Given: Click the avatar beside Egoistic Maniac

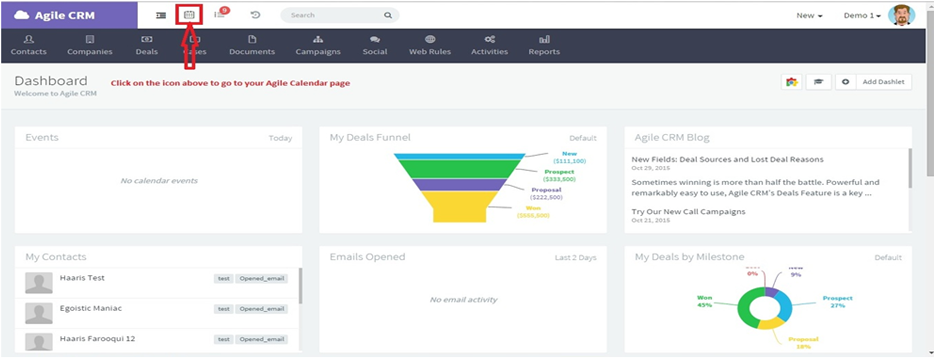Looking at the screenshot, I should 39,313.
